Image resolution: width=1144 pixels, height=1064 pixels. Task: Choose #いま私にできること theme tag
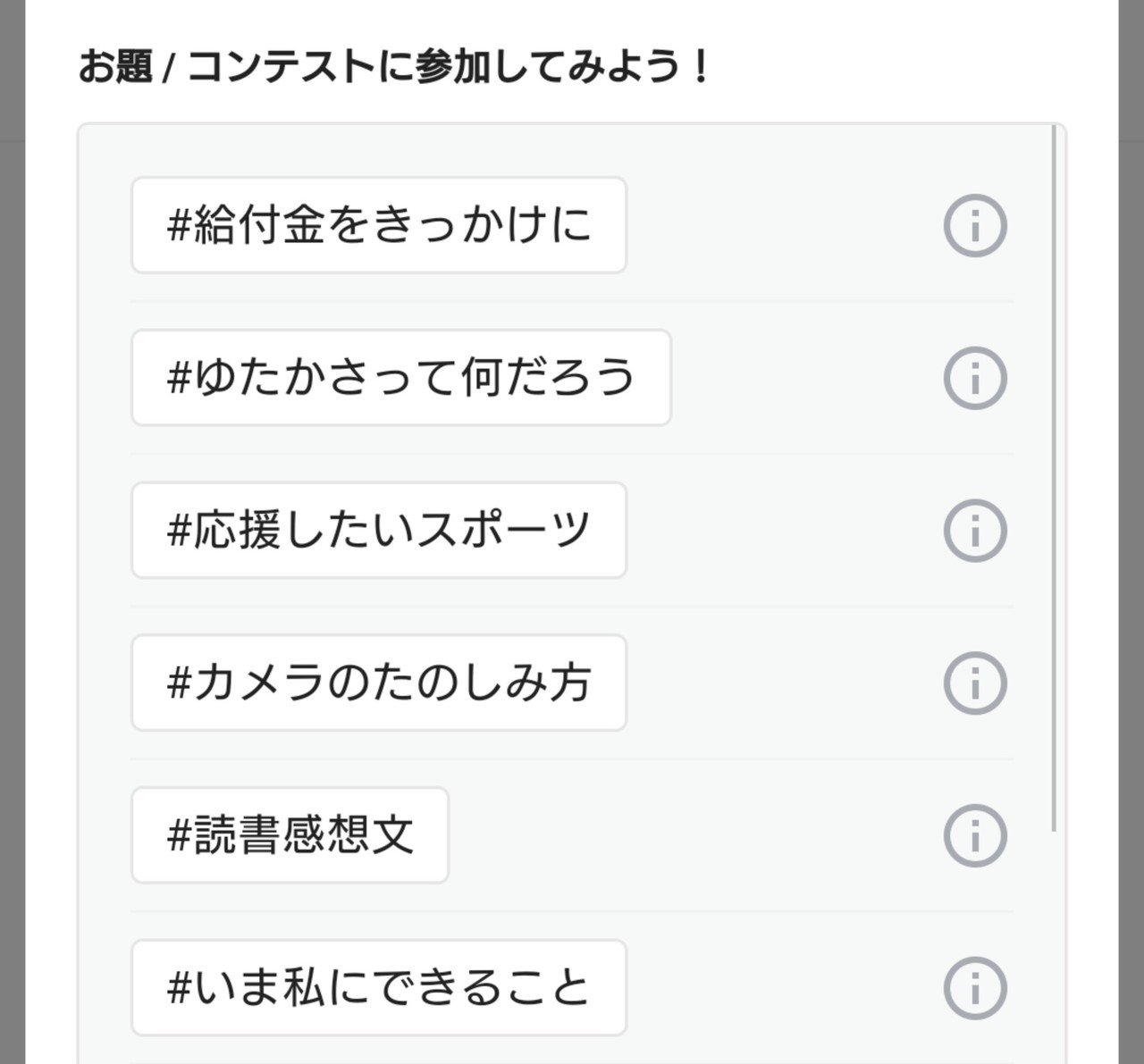[x=379, y=988]
